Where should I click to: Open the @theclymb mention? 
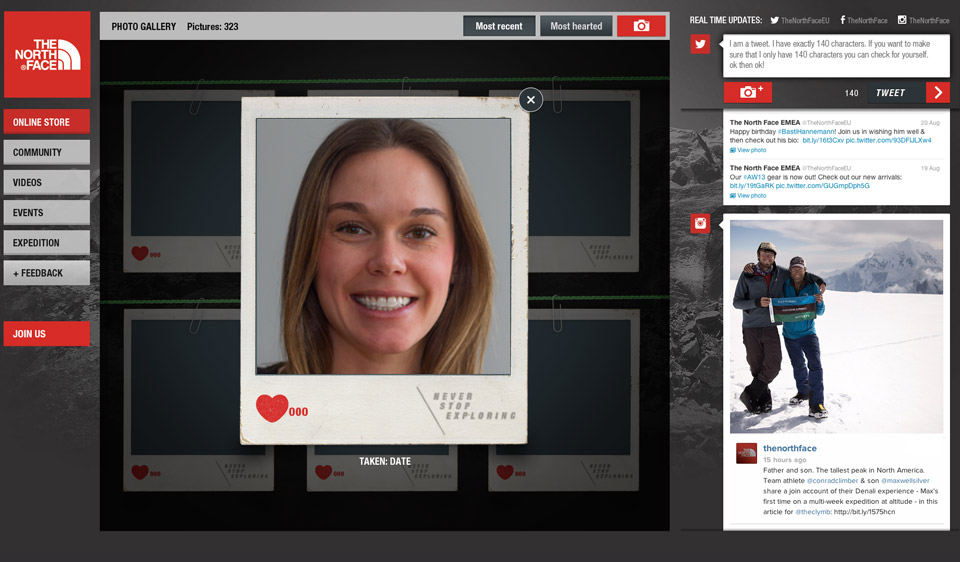click(x=813, y=512)
